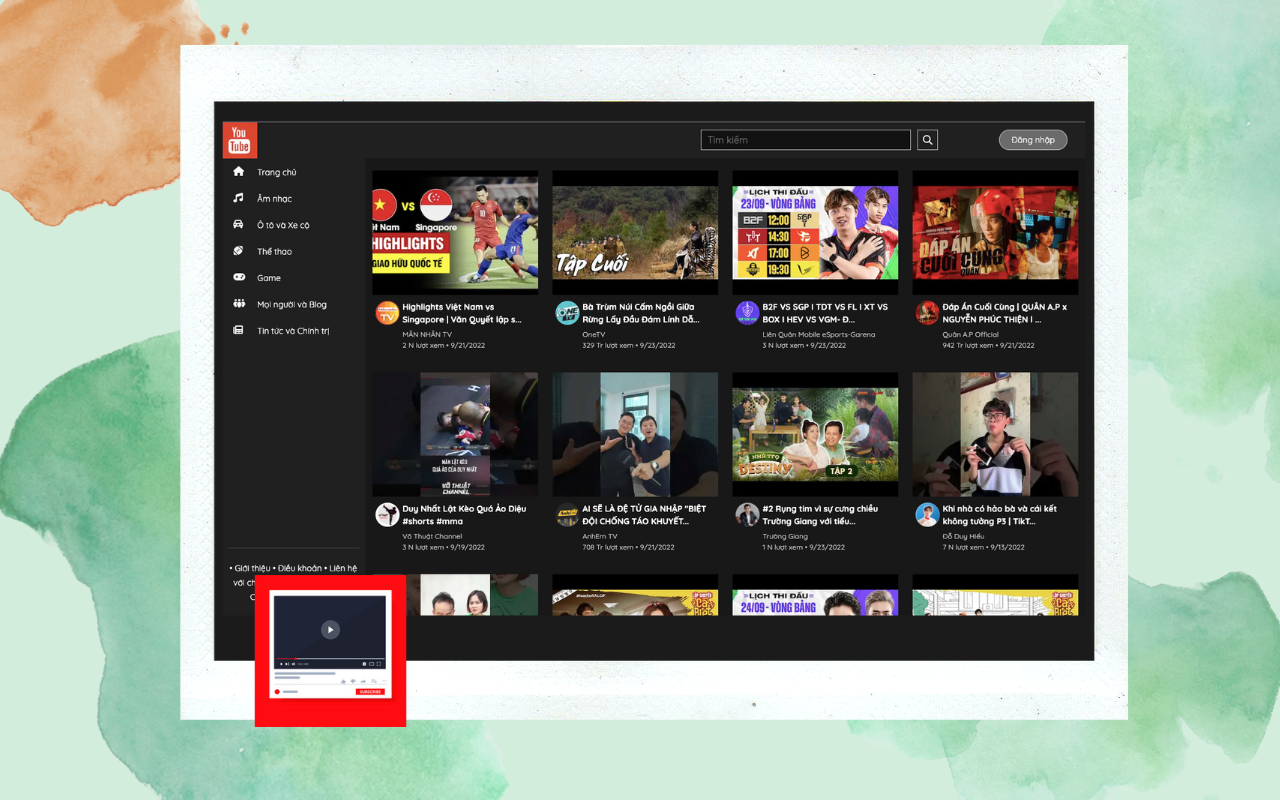Viewport: 1280px width, 800px height.
Task: Open title 'AI SẼ LÀ ĐỆ TỬ GIA NHẬP'
Action: (644, 515)
